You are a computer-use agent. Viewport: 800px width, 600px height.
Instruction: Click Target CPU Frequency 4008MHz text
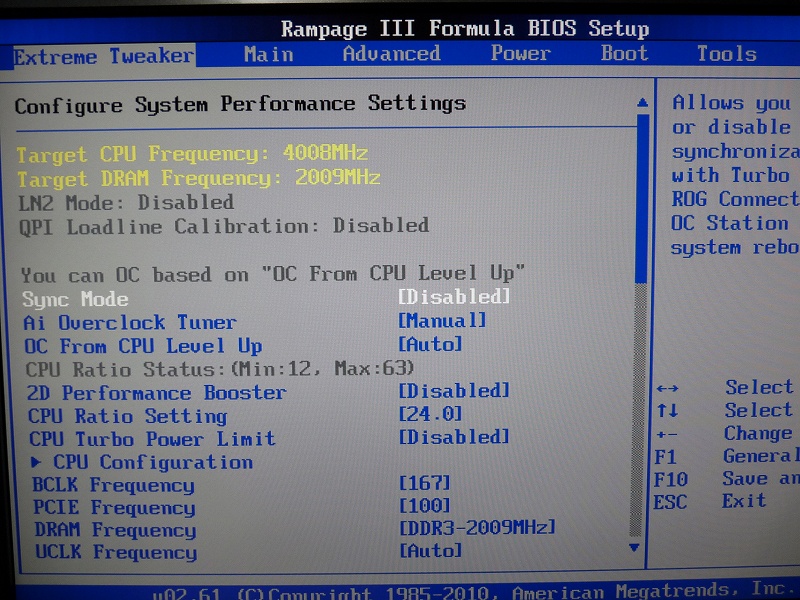pos(192,154)
